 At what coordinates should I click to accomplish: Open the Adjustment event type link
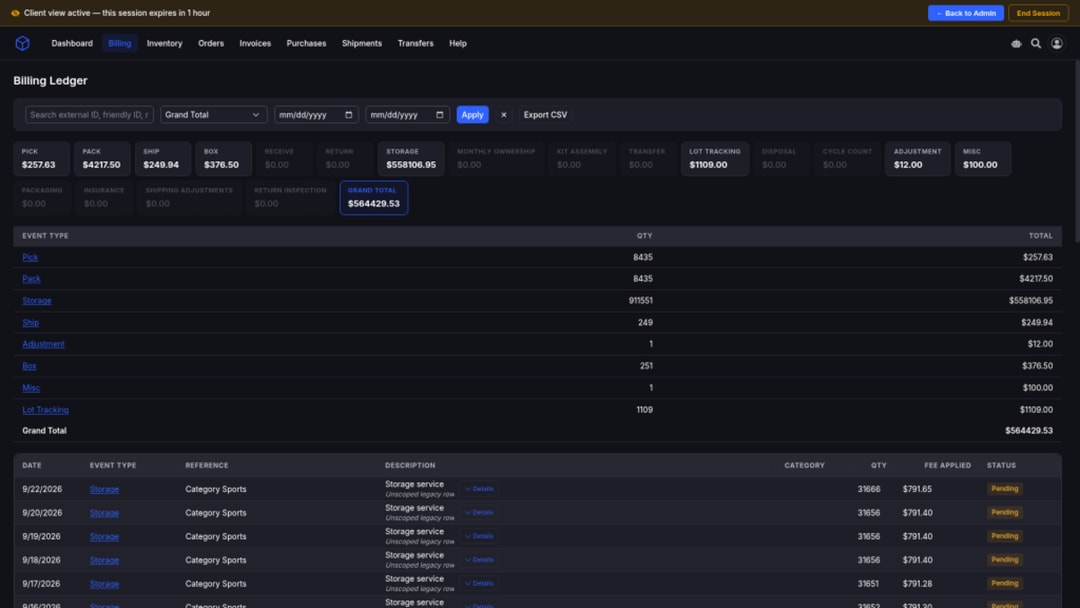43,344
